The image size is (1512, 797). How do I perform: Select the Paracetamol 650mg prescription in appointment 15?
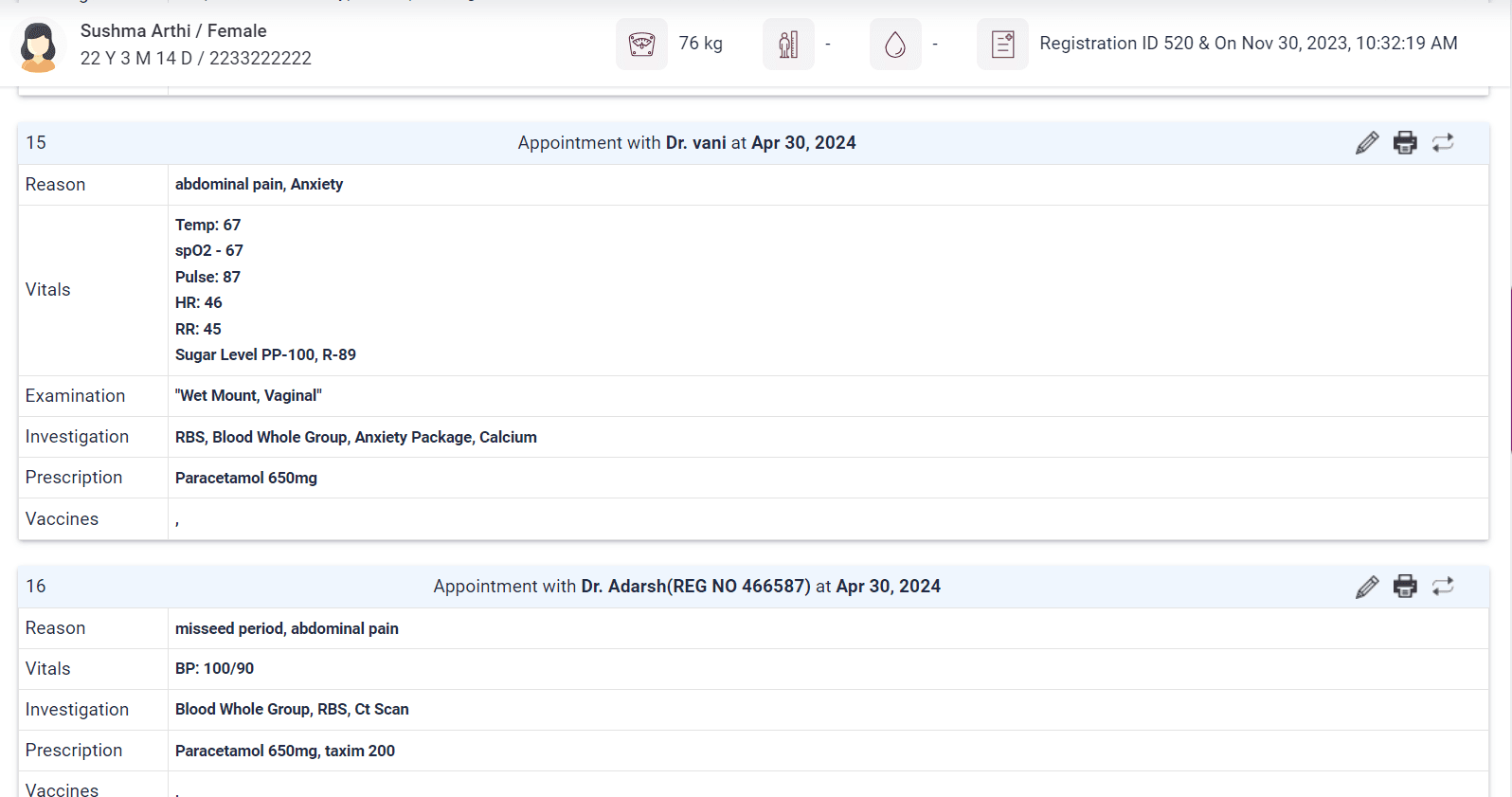(x=246, y=479)
